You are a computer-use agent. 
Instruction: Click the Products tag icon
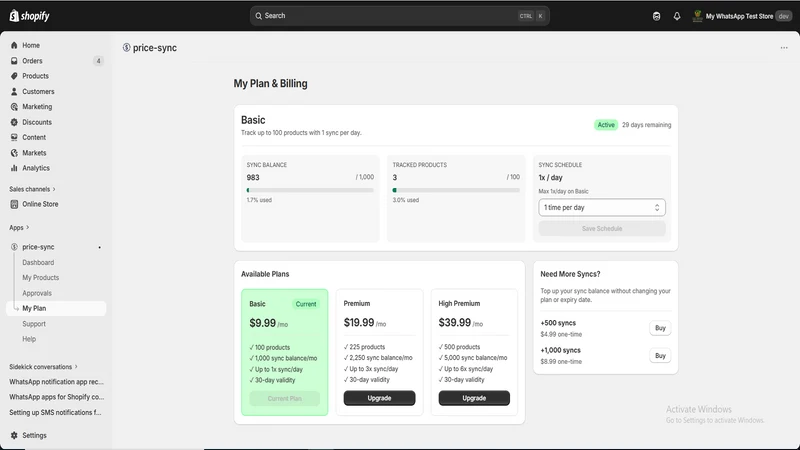point(14,76)
